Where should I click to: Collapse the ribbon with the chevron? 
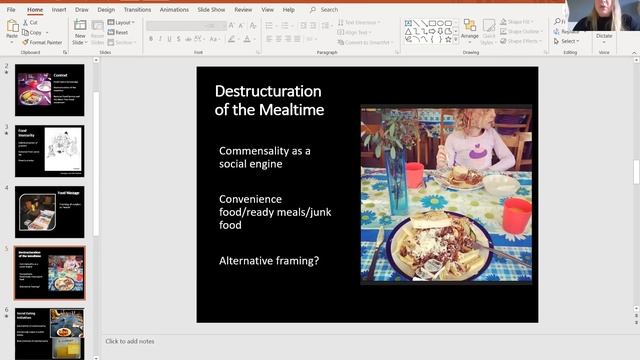pos(634,53)
